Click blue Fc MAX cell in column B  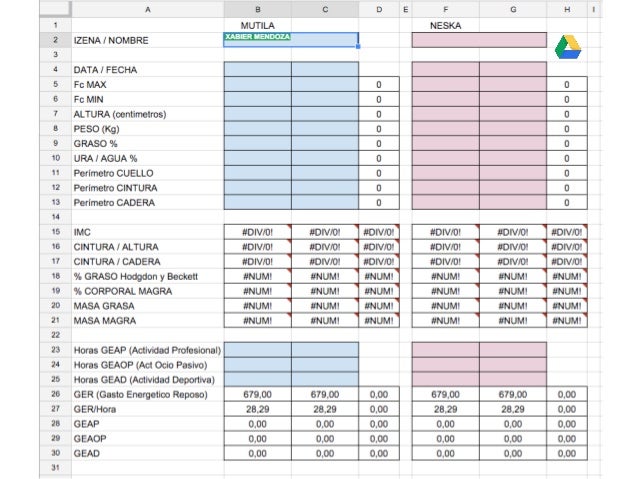pyautogui.click(x=258, y=84)
